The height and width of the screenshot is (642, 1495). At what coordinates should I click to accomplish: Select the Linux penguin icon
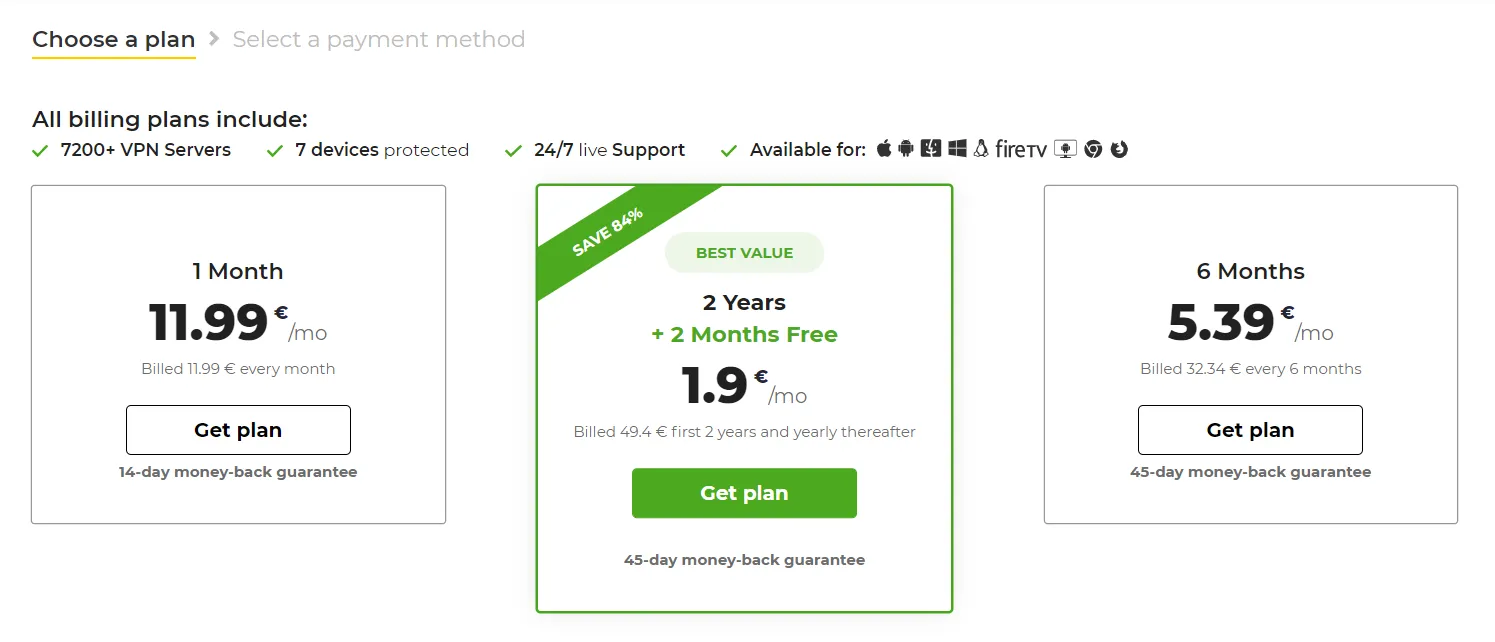coord(981,147)
